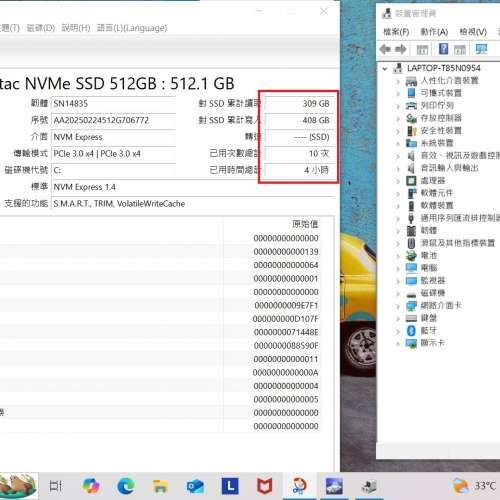Select the 電池 battery icon in the tree
500x500 pixels.
click(x=411, y=256)
